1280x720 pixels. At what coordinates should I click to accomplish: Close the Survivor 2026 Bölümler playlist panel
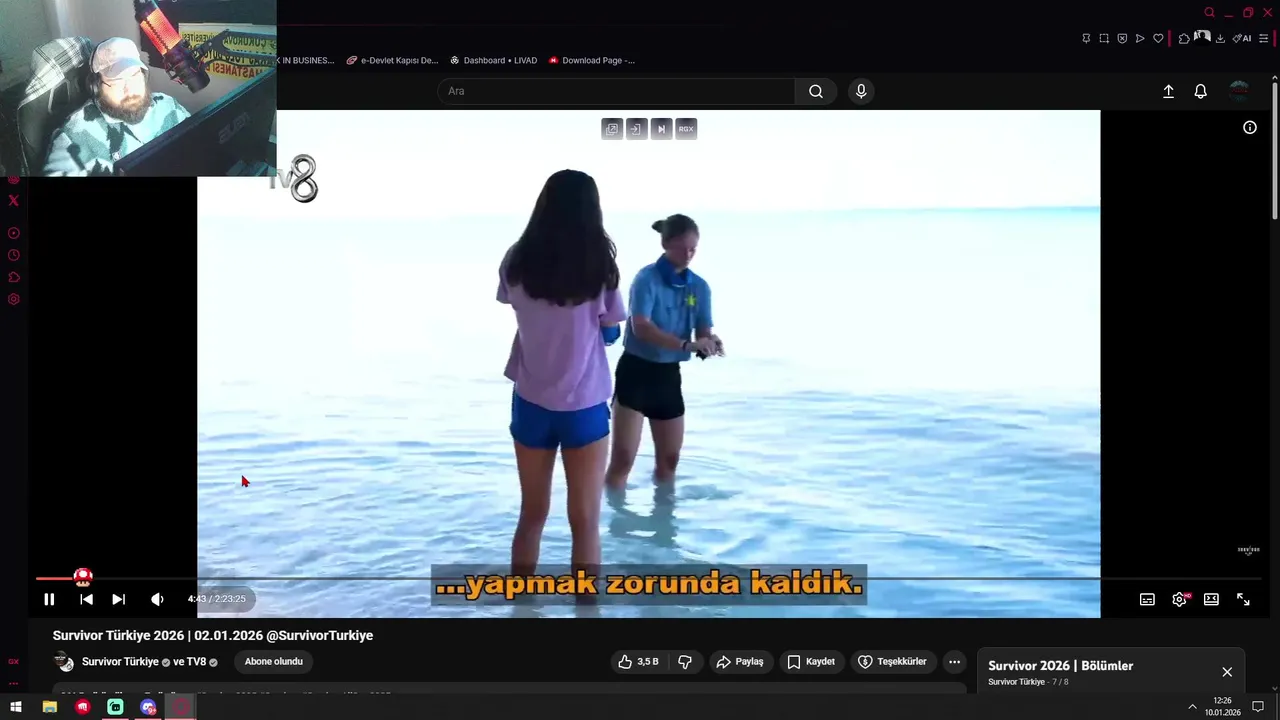1227,672
